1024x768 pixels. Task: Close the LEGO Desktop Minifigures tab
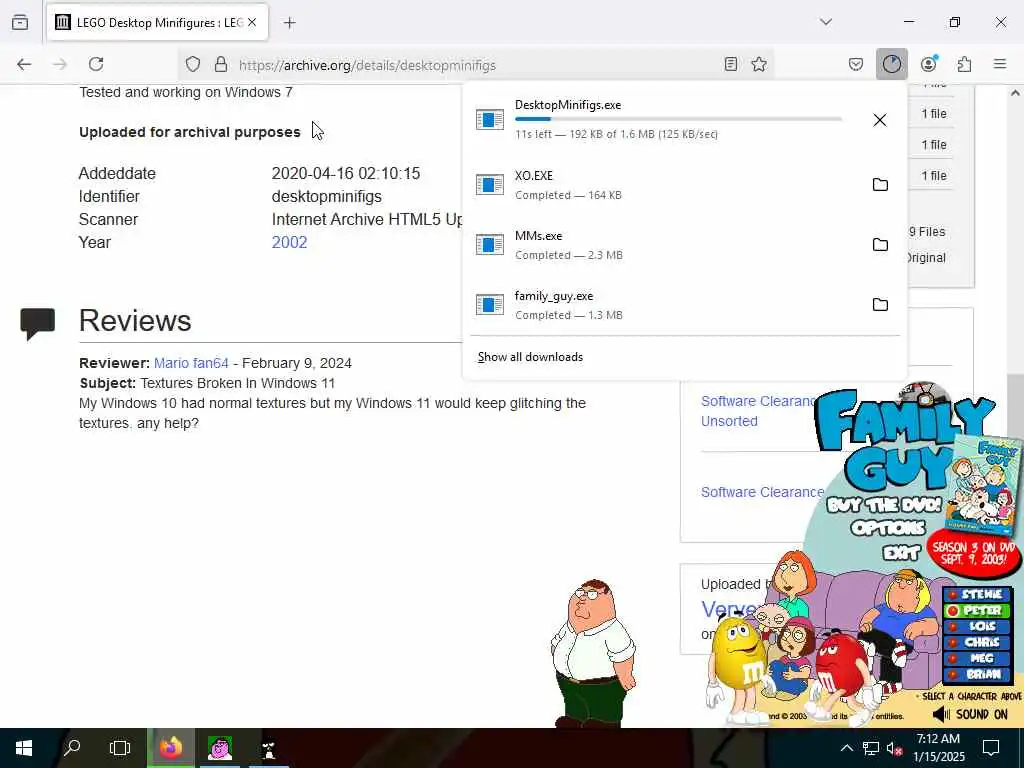click(x=252, y=22)
